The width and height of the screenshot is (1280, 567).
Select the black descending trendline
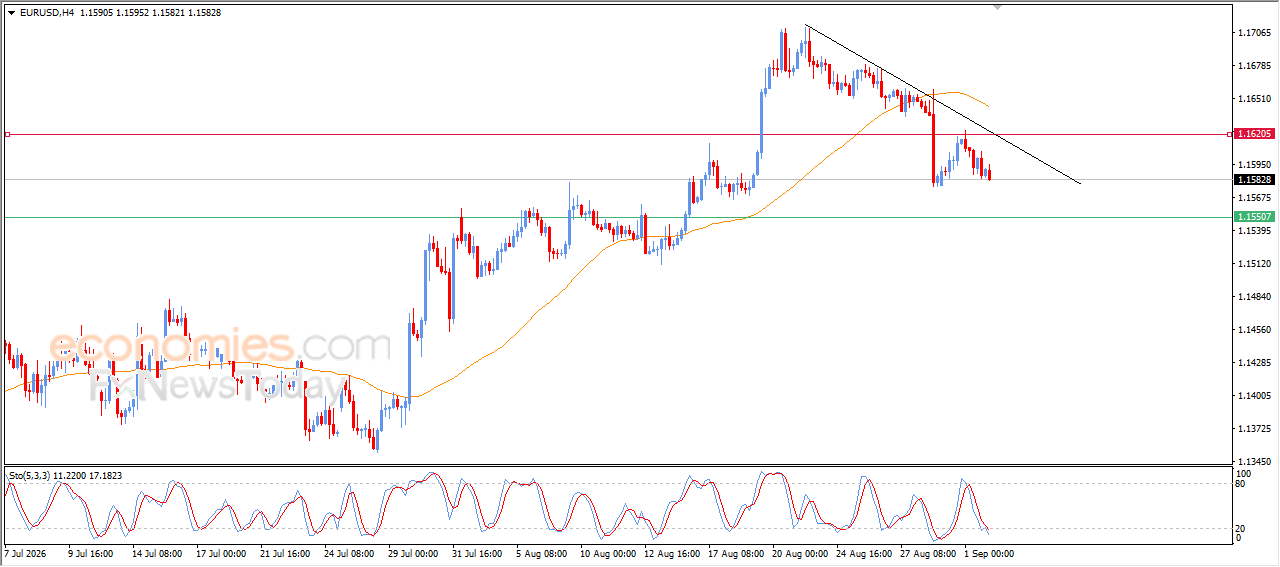[x=942, y=103]
